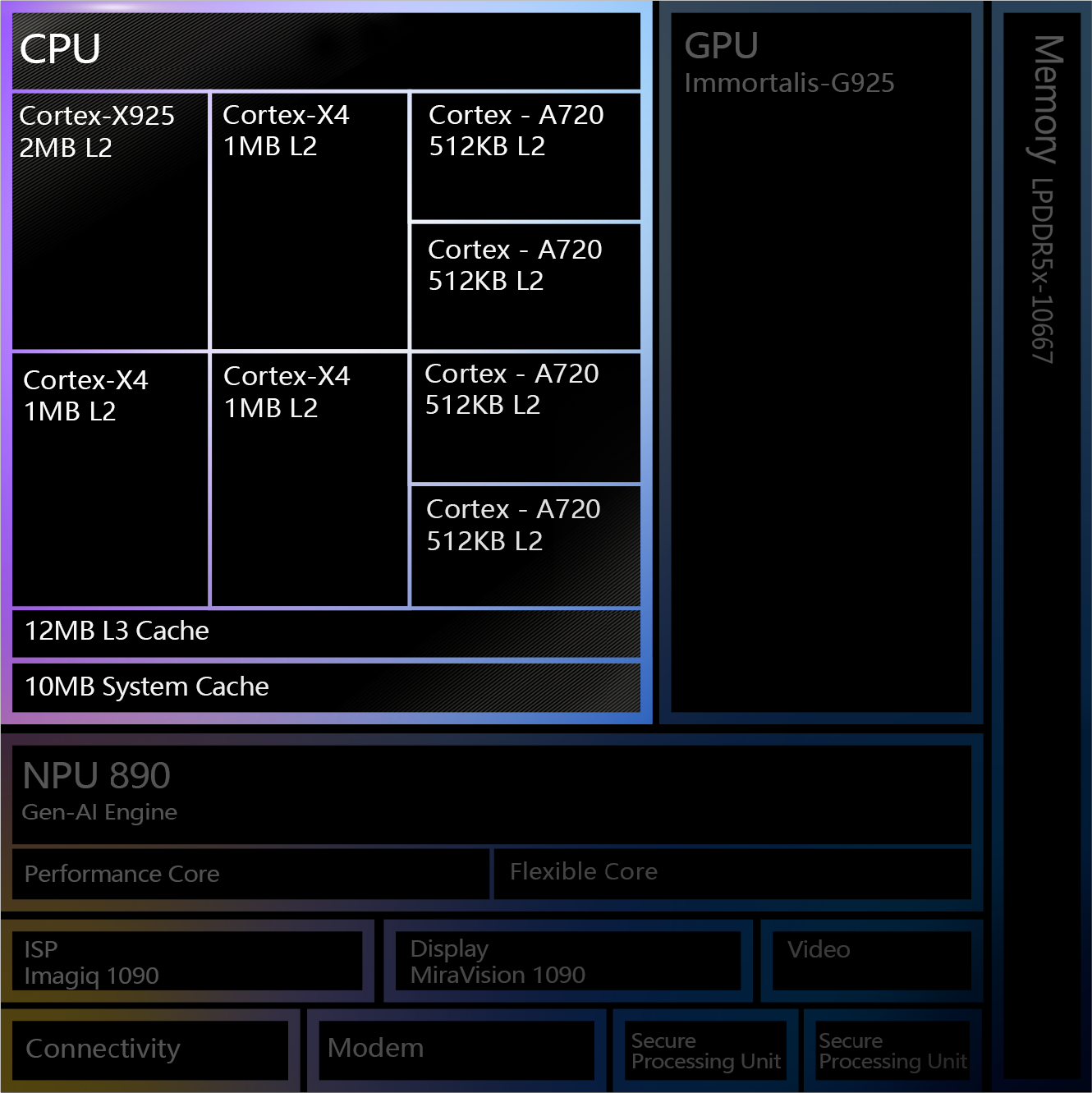Select the Memory LPDDR5x-10667 vertical block
Screen dimensions: 1092x1093
(1042, 542)
